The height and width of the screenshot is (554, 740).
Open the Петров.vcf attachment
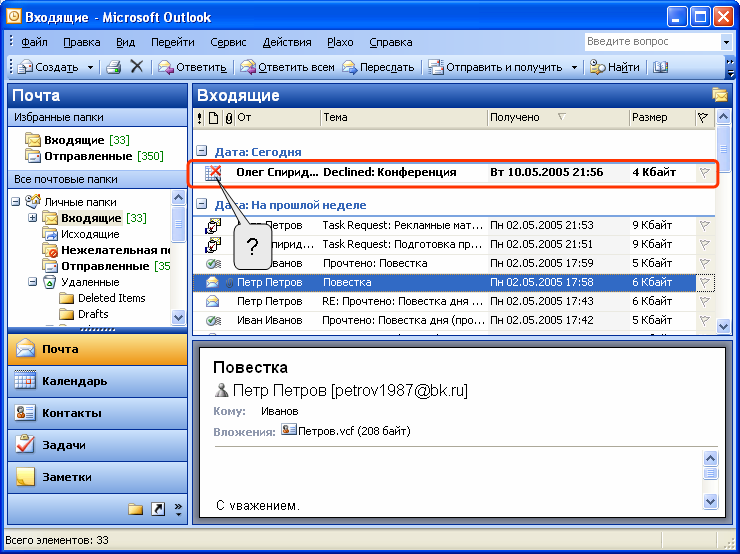coord(345,430)
